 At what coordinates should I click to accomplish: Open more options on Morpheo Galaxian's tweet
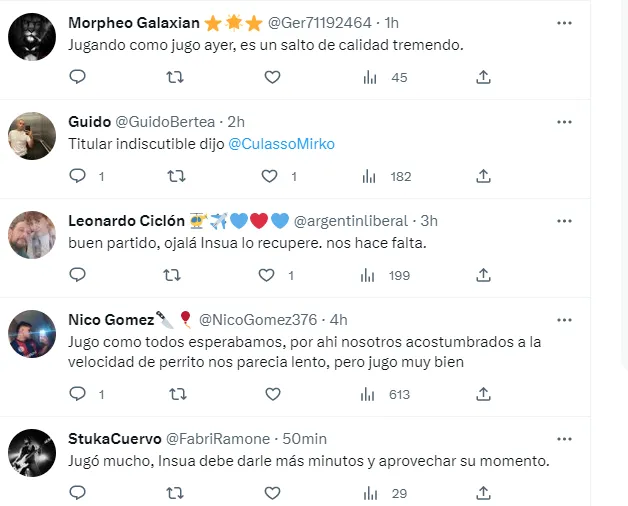pos(565,22)
